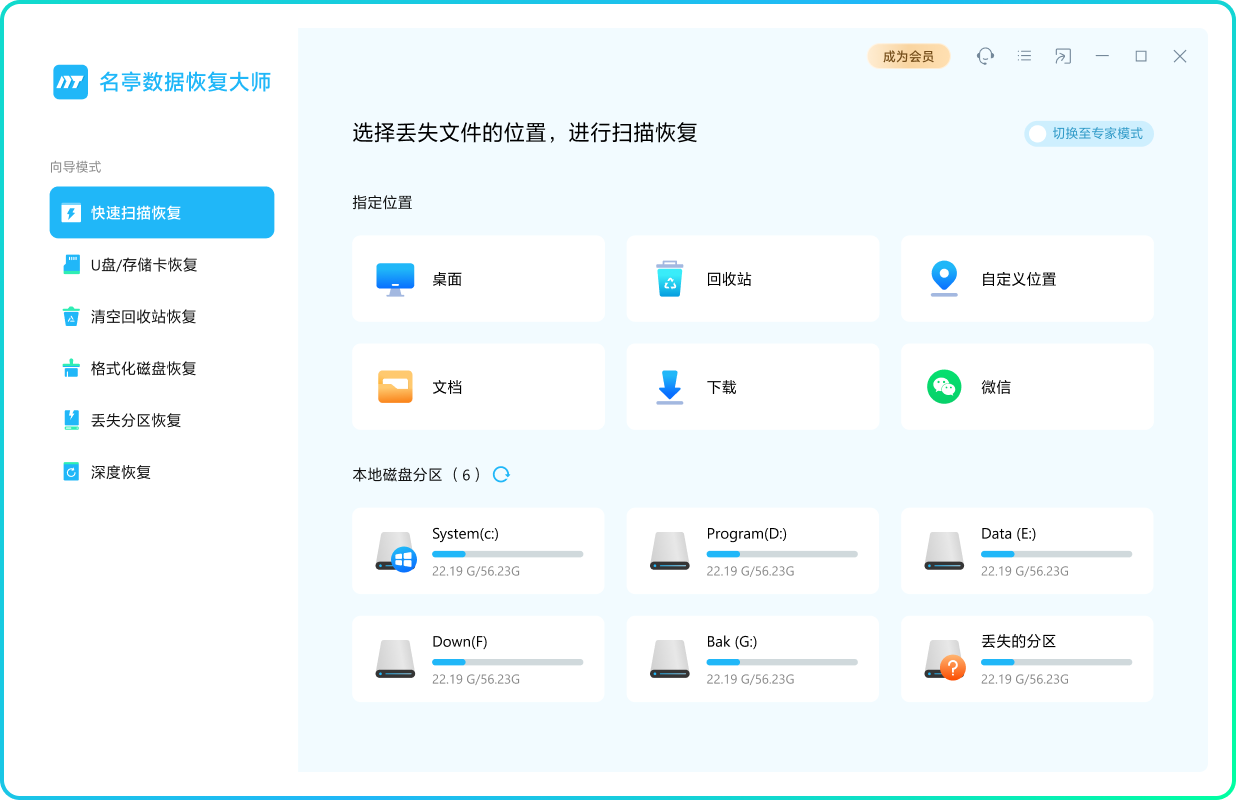Image resolution: width=1236 pixels, height=800 pixels.
Task: Go to 深度恢复 deep recovery mode
Action: (121, 472)
